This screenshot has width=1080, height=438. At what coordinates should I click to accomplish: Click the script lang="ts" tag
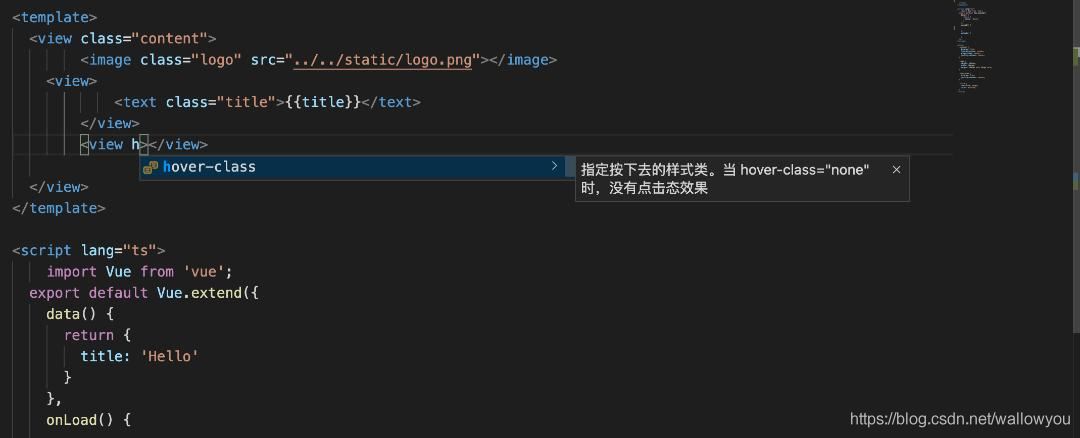(88, 251)
